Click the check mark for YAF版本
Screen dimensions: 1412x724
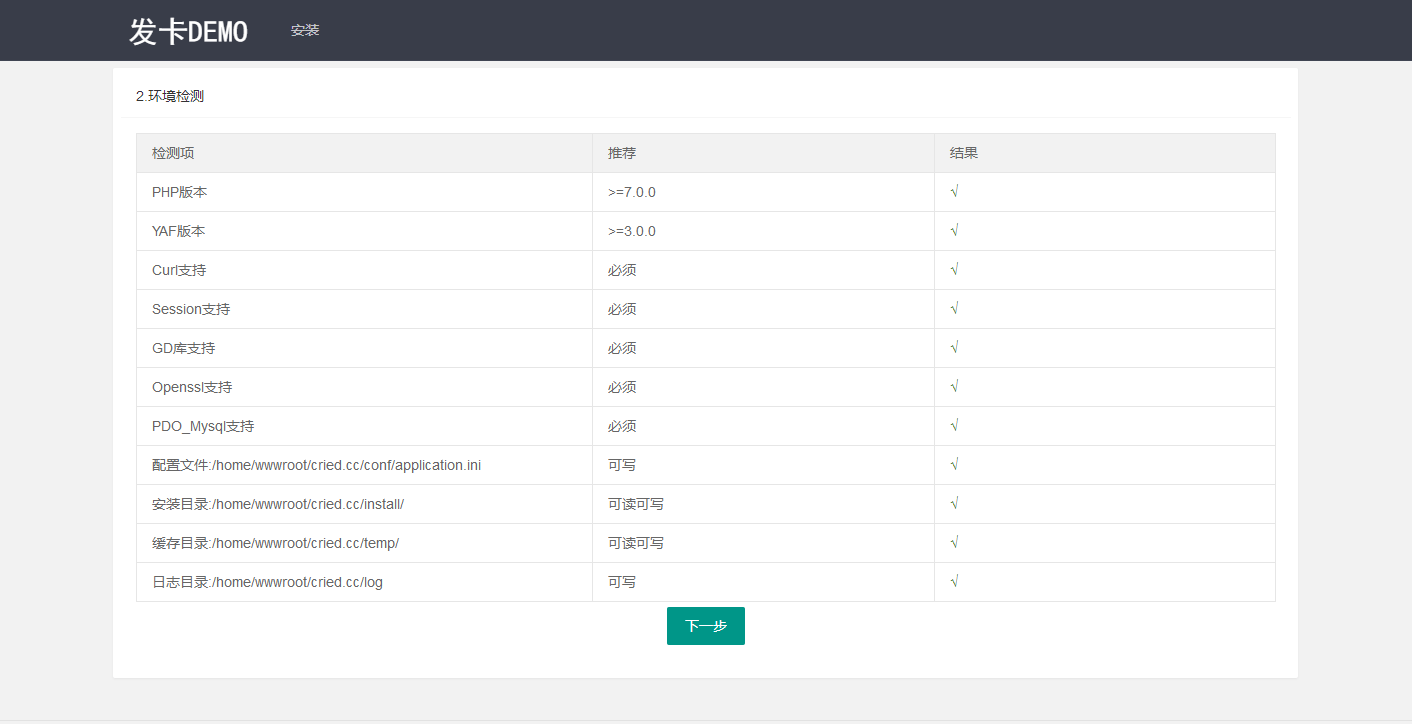955,231
